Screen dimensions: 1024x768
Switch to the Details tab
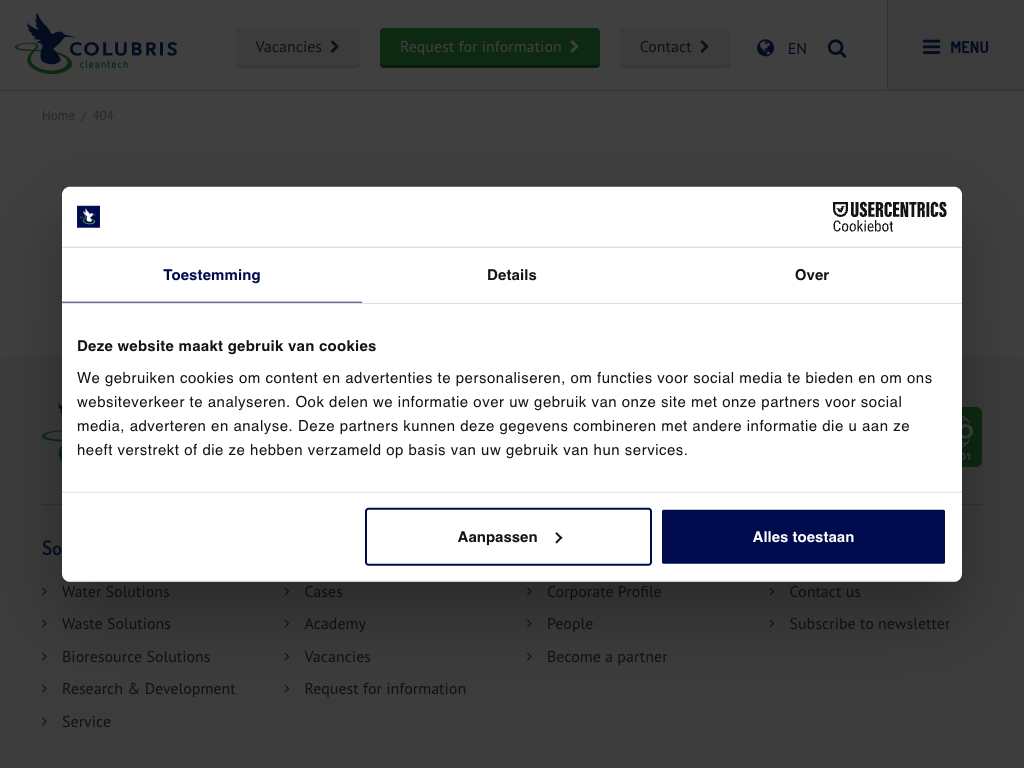pos(511,275)
